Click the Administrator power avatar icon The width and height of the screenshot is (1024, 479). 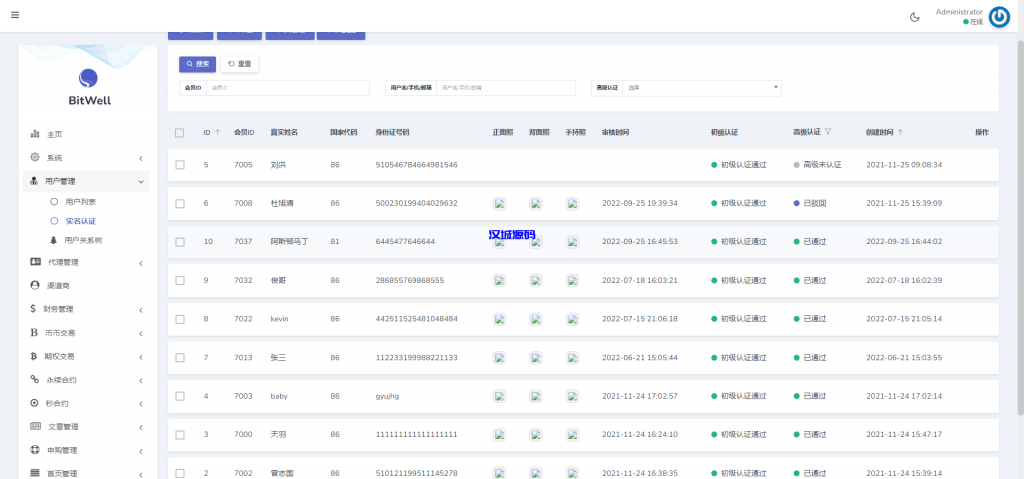click(998, 16)
